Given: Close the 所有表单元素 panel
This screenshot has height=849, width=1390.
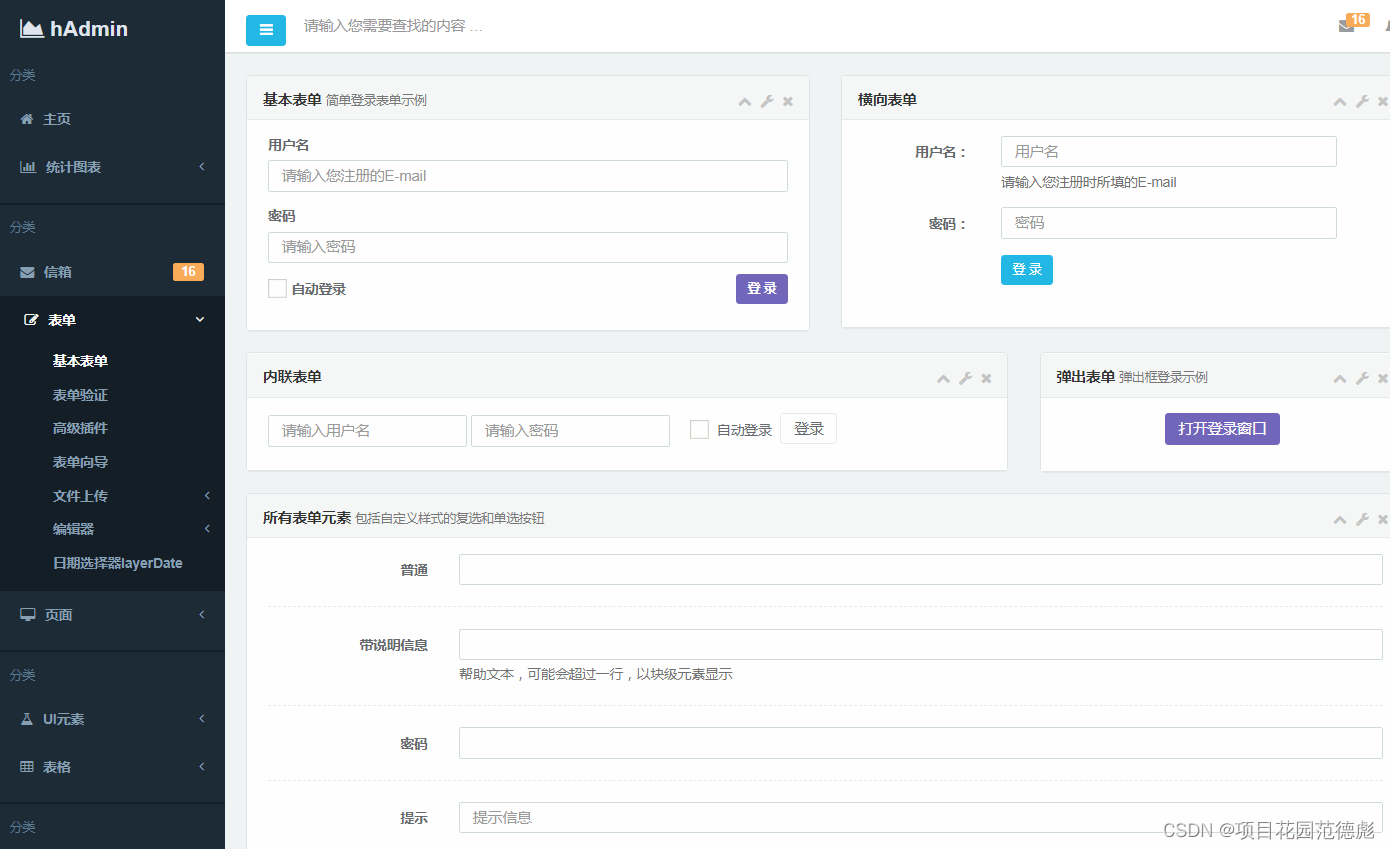Looking at the screenshot, I should point(1383,519).
